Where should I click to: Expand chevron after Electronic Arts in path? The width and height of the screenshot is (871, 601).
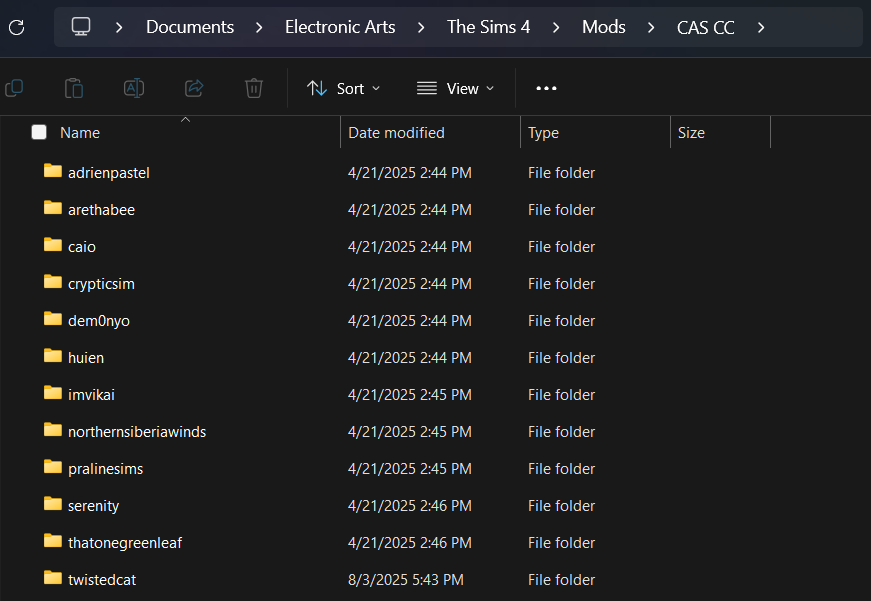tap(421, 27)
